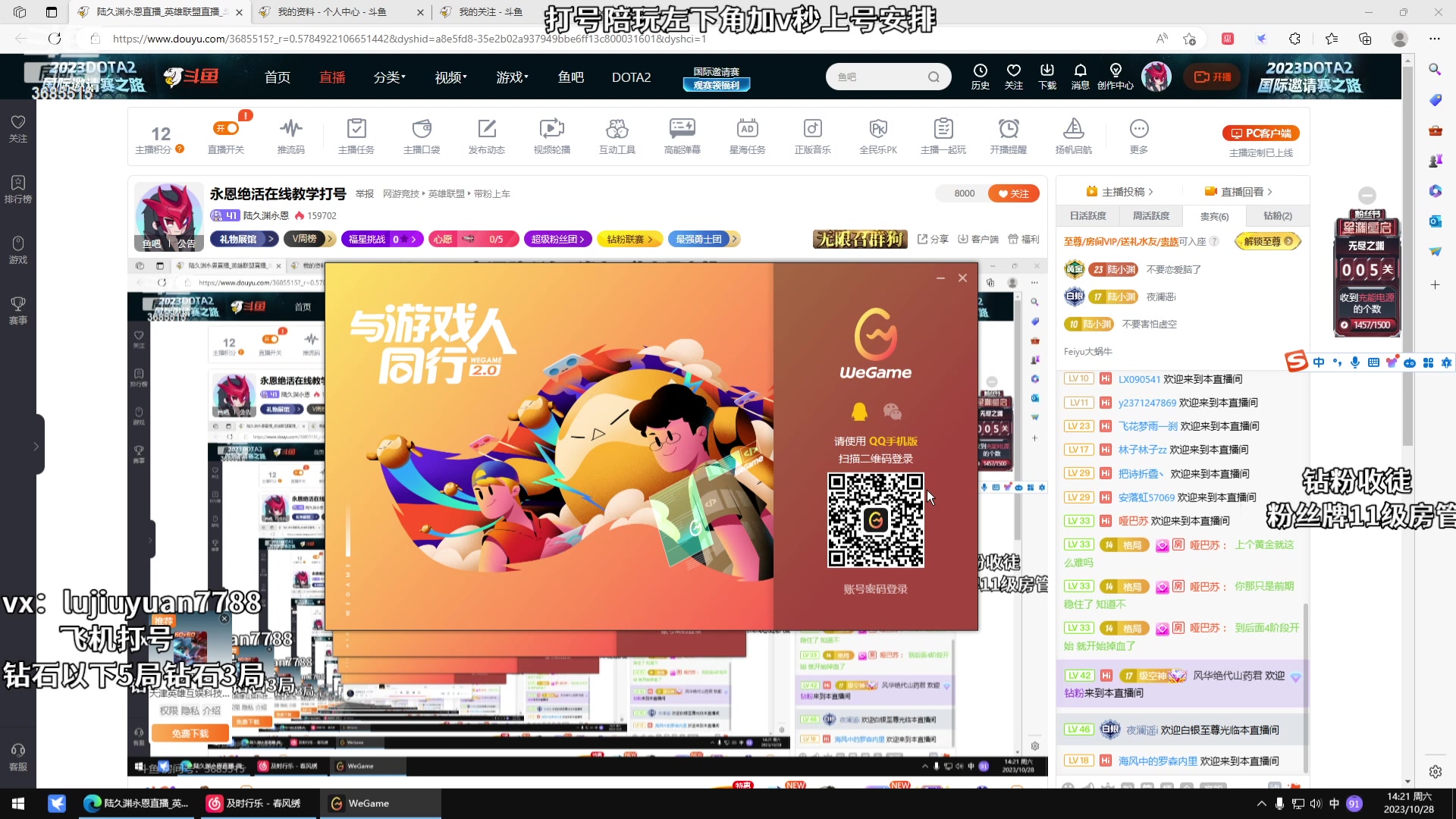The width and height of the screenshot is (1456, 819).
Task: Toggle the 关注 follow button next to 8000
Action: 1014,193
